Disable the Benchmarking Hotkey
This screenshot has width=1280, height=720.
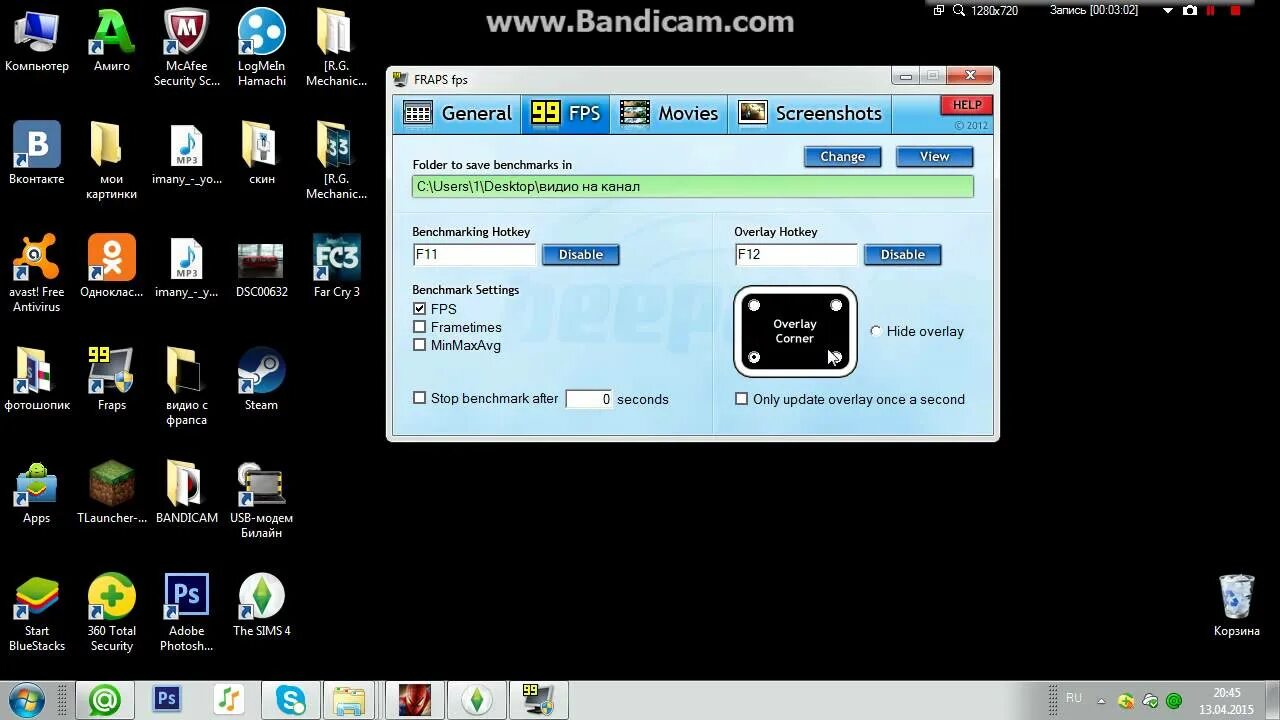tap(580, 255)
